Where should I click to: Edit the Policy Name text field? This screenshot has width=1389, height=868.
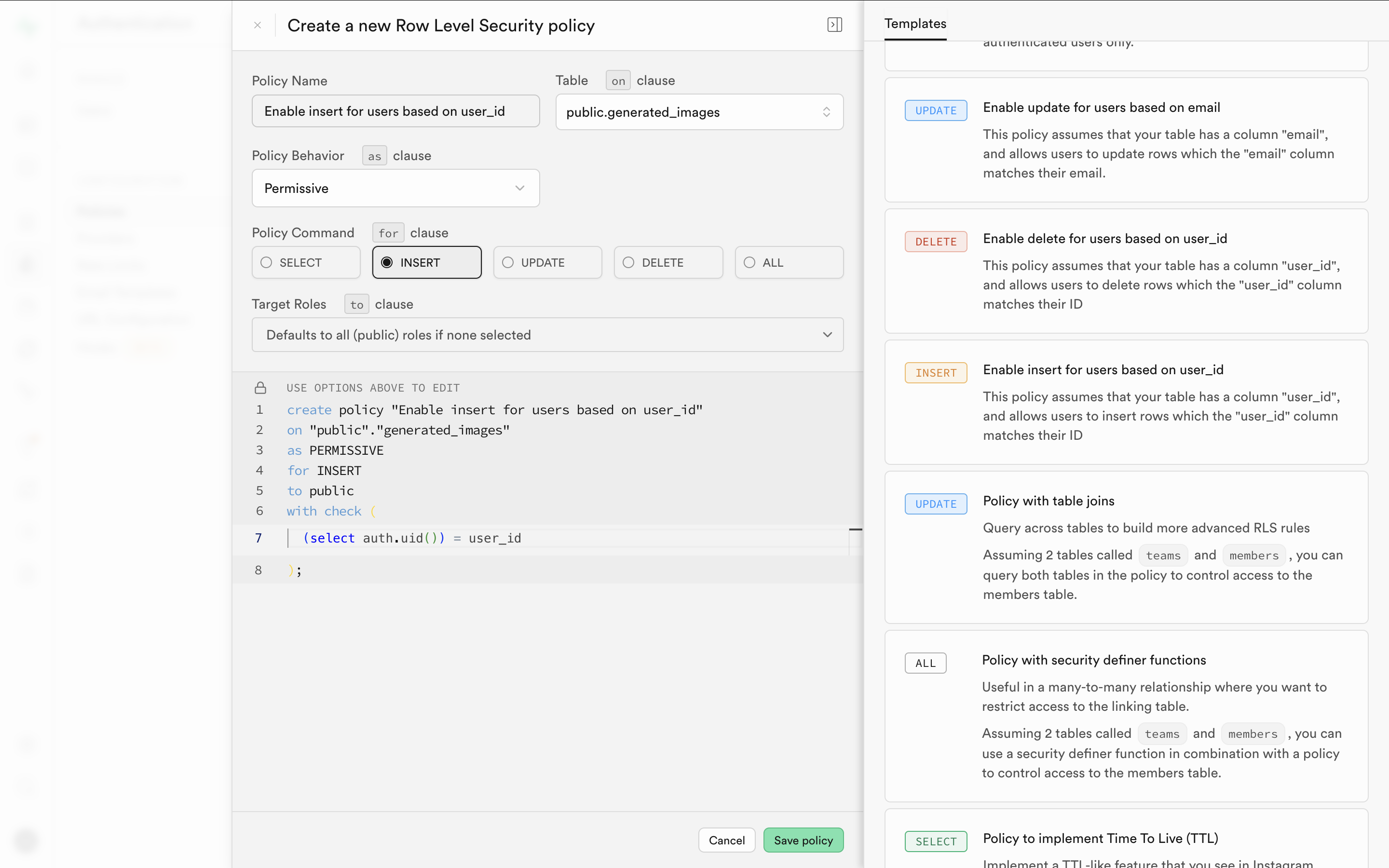point(395,111)
